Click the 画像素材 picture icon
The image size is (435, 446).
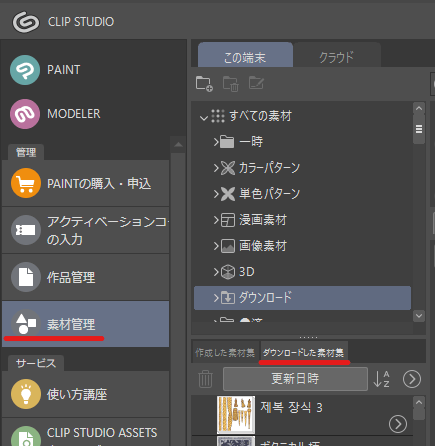click(x=228, y=246)
